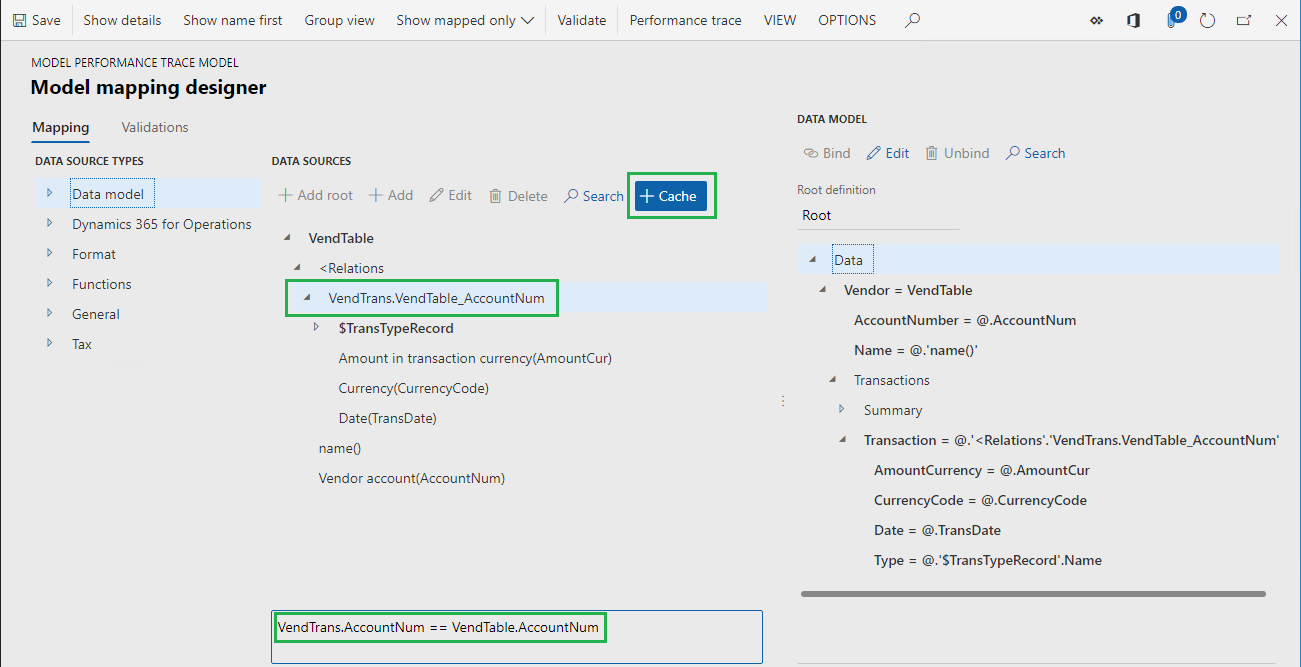This screenshot has width=1301, height=667.
Task: Click the Cache button
Action: point(671,196)
